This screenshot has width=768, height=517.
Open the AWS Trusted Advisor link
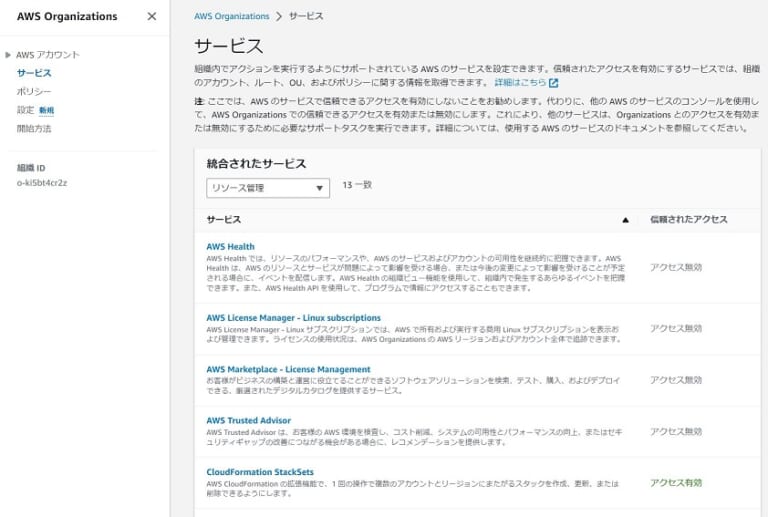click(x=248, y=421)
